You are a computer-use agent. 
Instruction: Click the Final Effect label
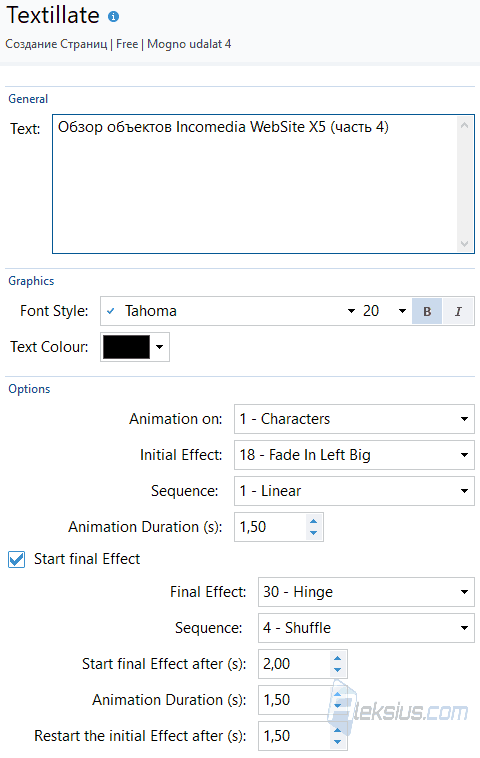[x=208, y=592]
